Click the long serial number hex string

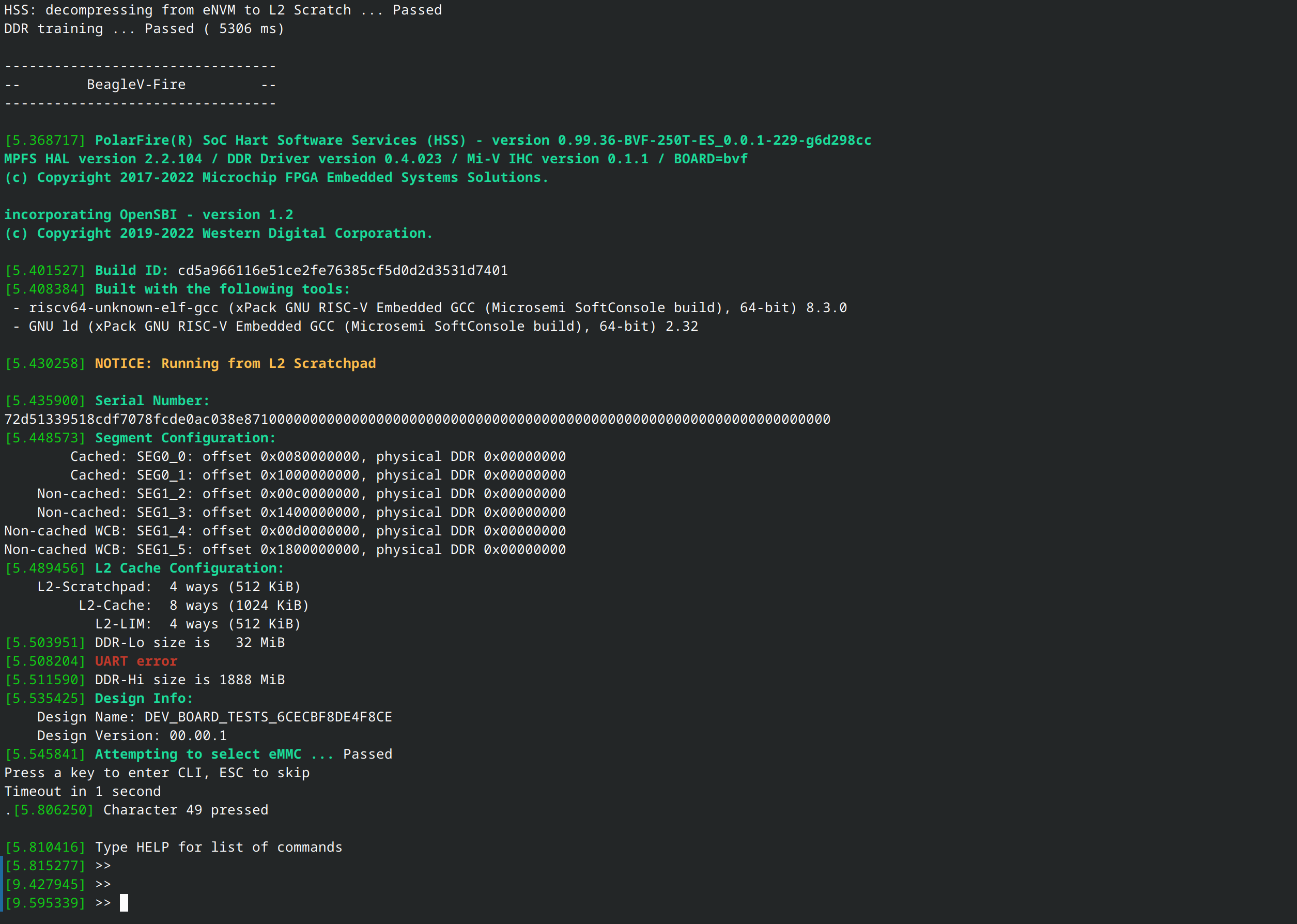[x=417, y=419]
